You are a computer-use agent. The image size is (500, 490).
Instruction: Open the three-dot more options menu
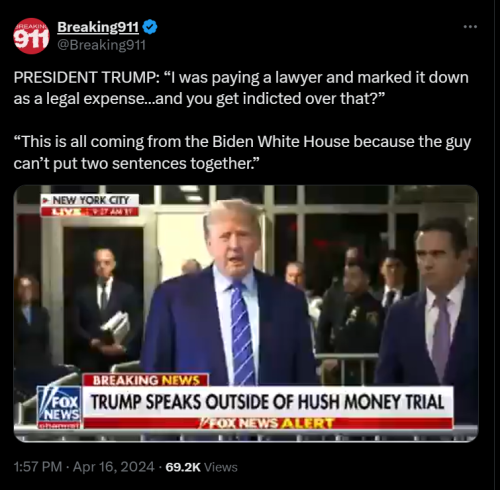[470, 27]
